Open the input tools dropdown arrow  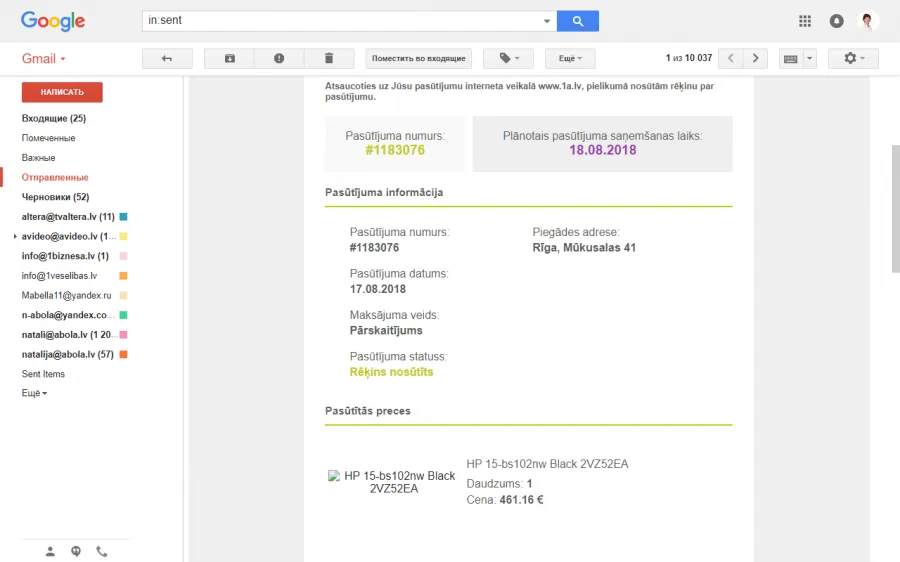pyautogui.click(x=809, y=59)
